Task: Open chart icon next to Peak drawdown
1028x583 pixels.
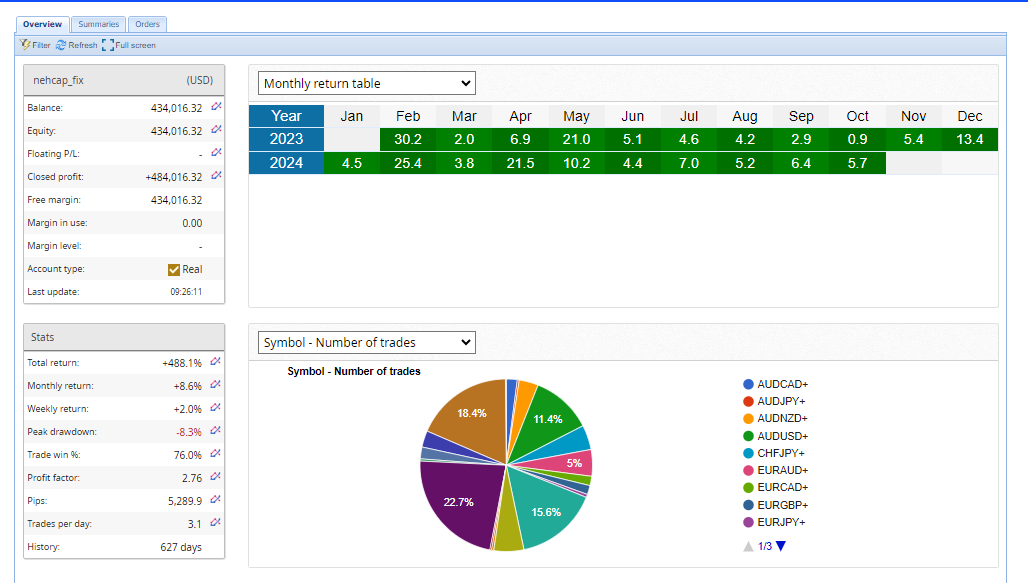Action: coord(215,431)
